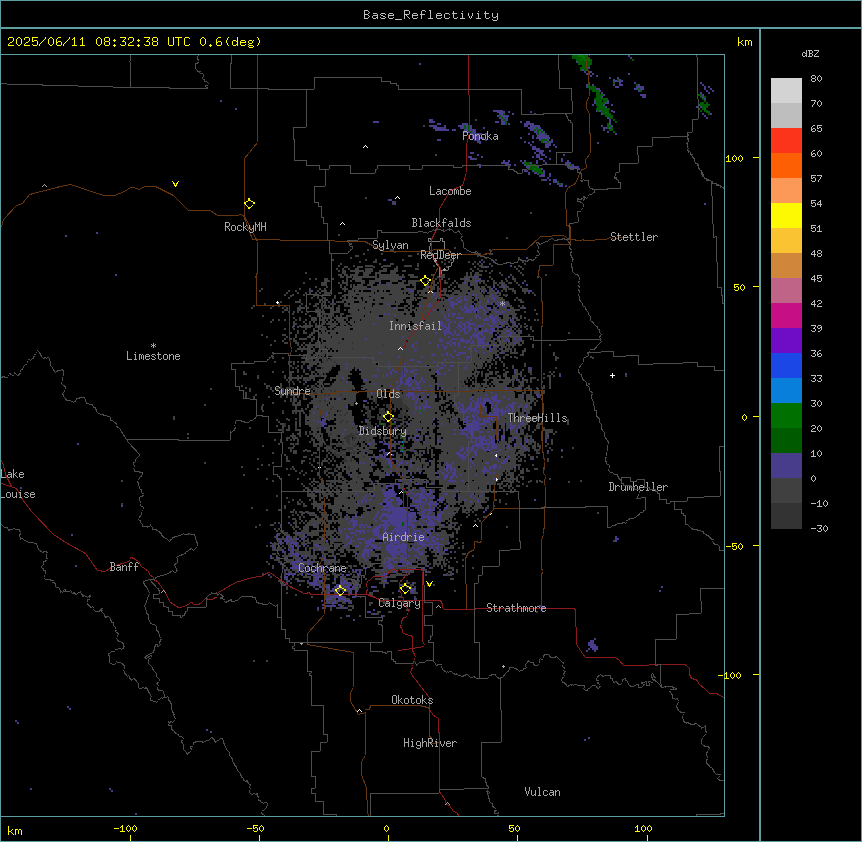Click the 2025/06/11 08:32:38 UTC timestamp
The height and width of the screenshot is (842, 862).
pyautogui.click(x=99, y=42)
